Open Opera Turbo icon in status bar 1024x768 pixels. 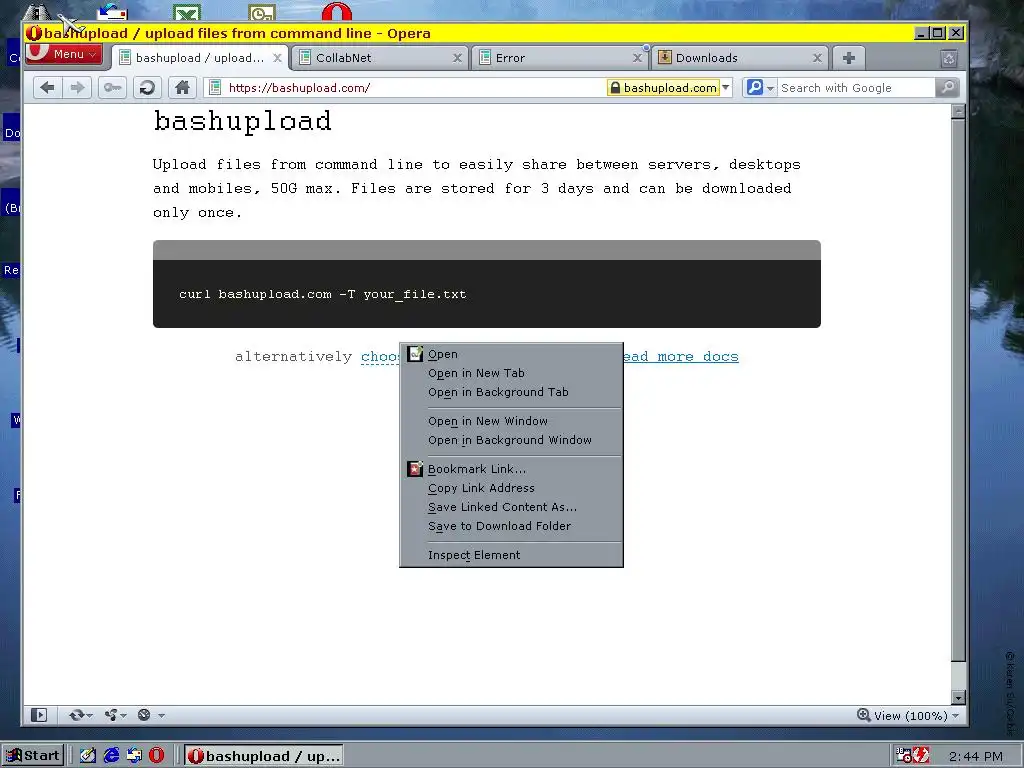pos(144,715)
